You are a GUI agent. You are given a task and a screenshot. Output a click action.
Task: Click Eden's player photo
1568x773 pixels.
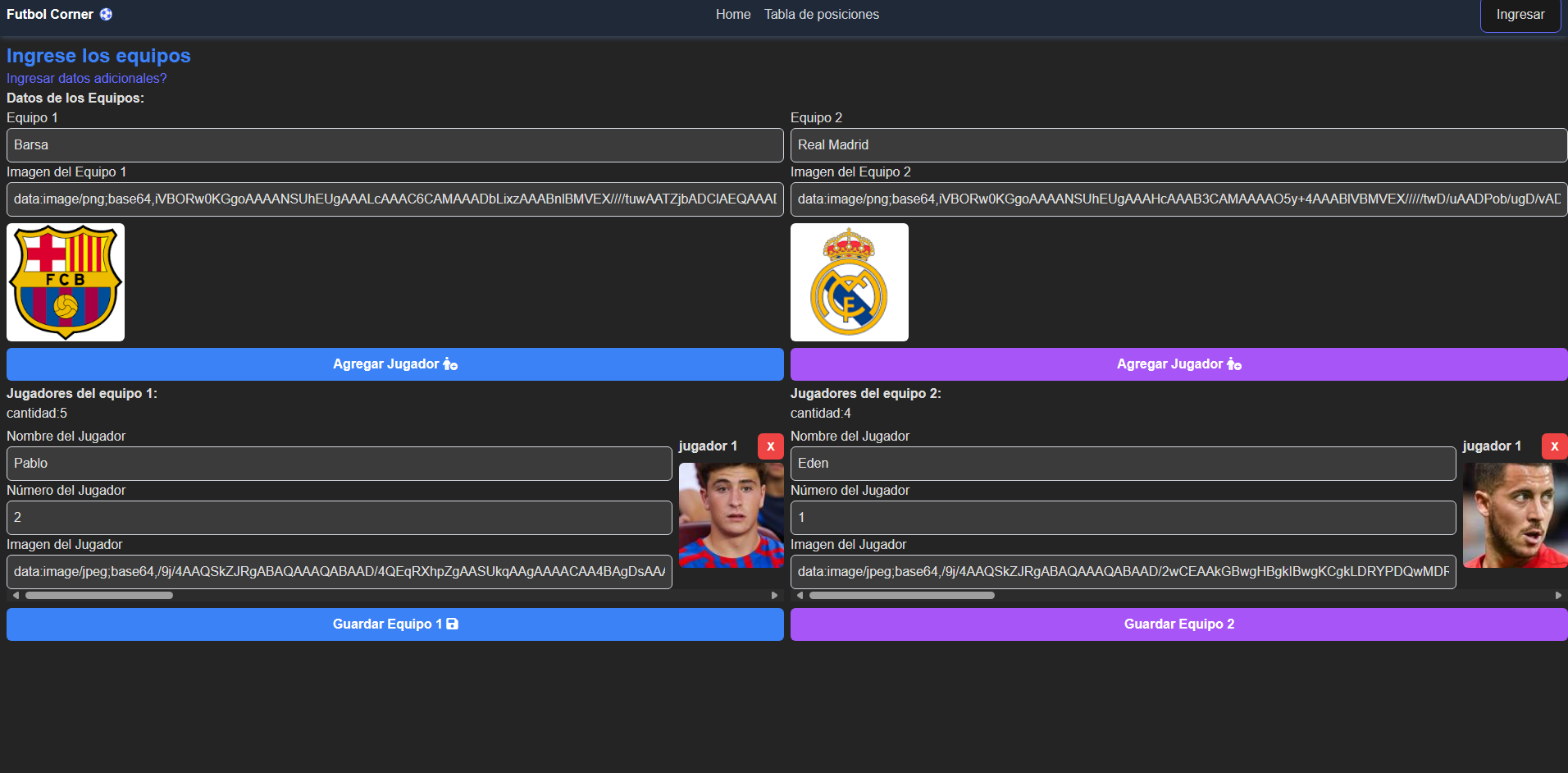1516,515
